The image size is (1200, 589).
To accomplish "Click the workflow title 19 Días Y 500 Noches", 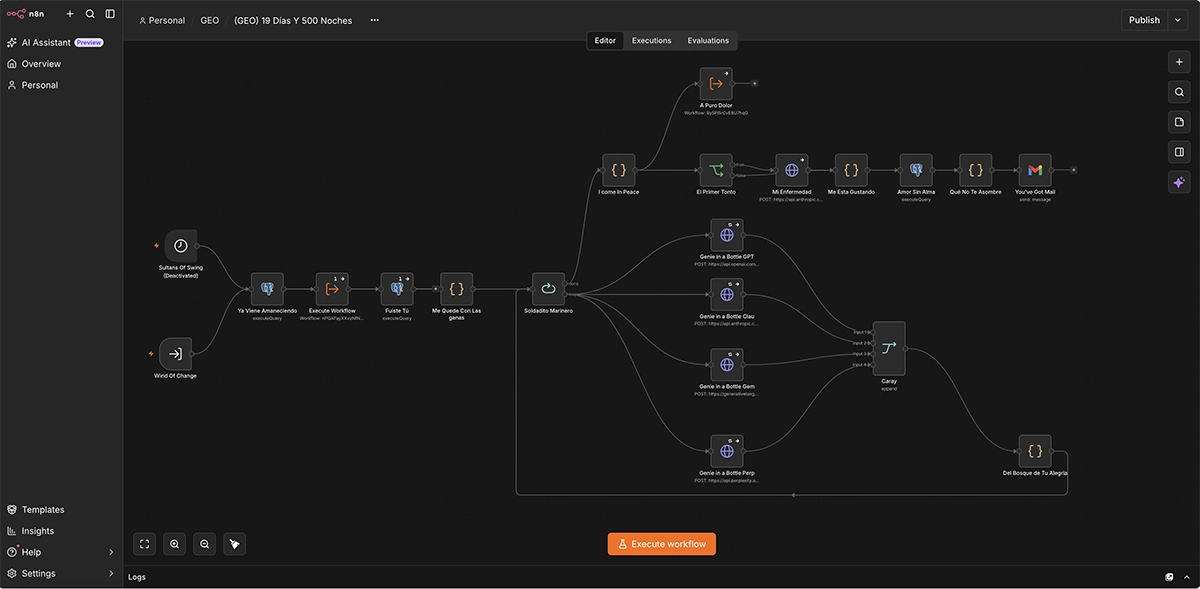I will [293, 20].
